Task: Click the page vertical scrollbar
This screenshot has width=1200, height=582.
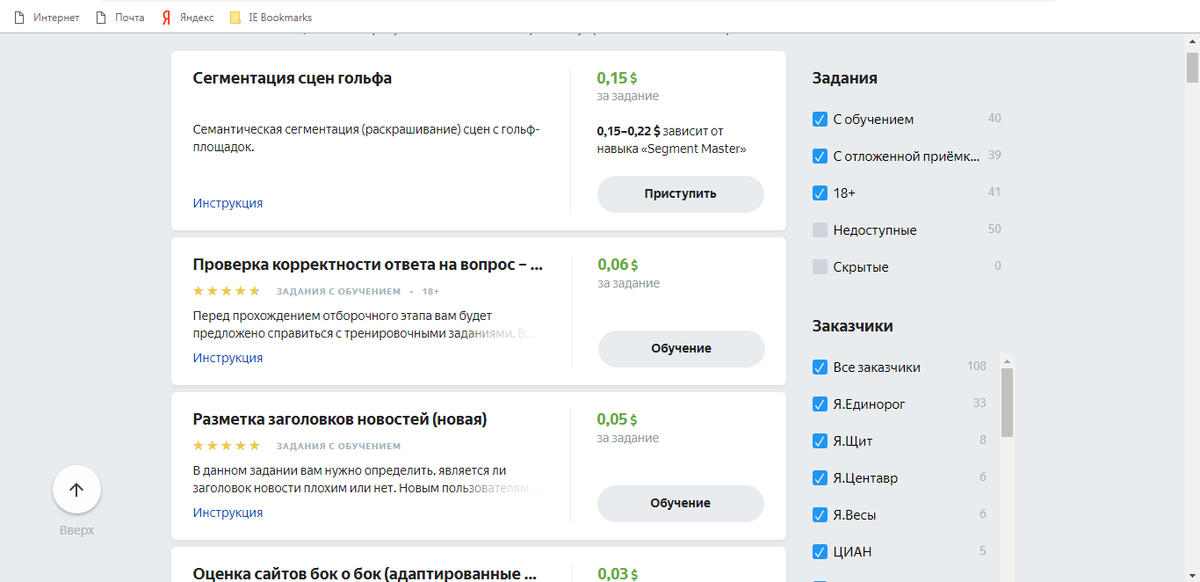Action: point(1192,68)
